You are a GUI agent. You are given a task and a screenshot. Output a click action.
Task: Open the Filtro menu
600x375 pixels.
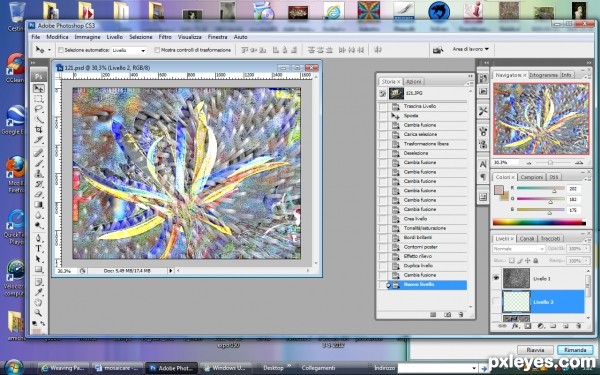165,37
